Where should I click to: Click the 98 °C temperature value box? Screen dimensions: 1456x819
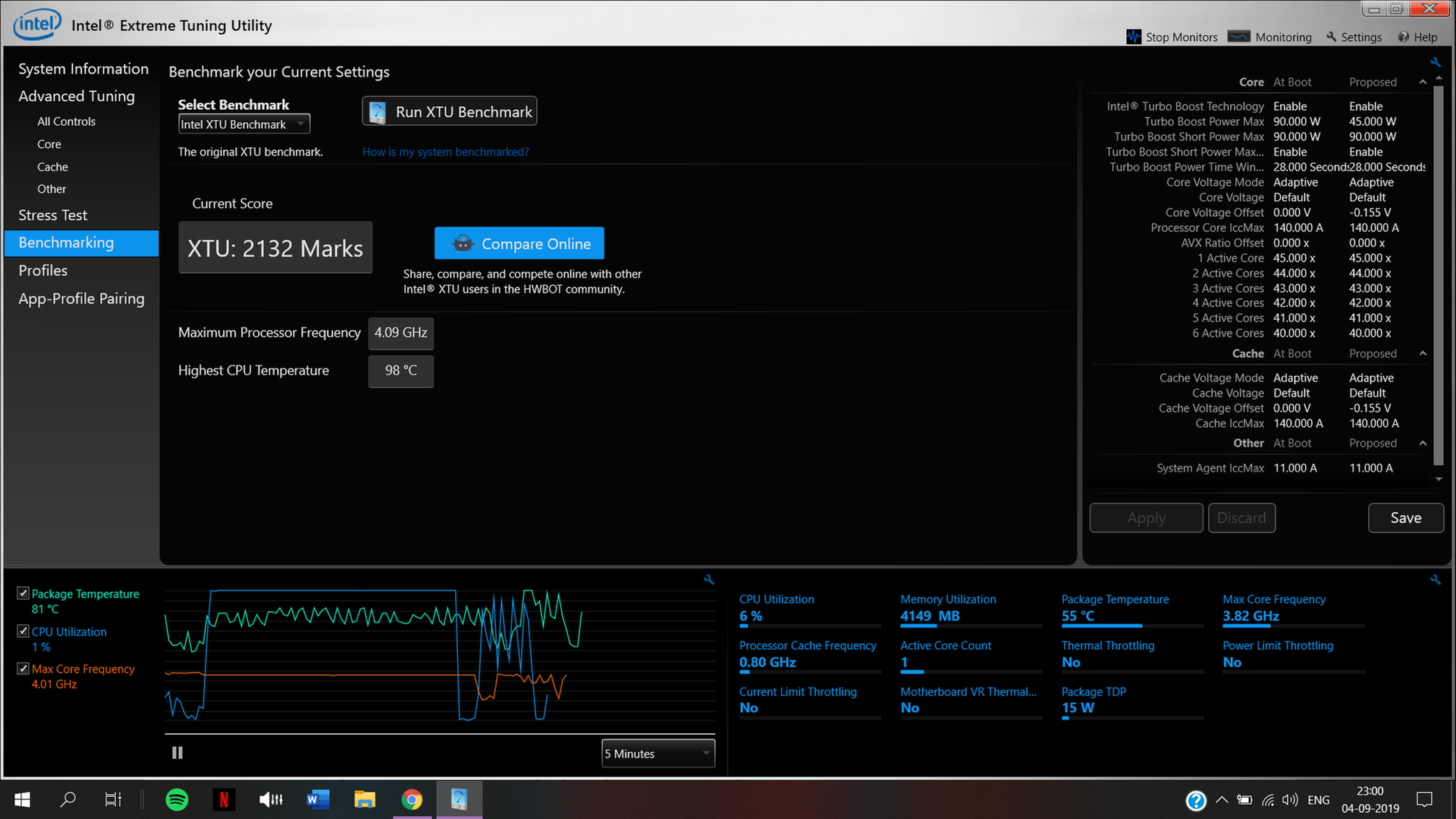(400, 371)
